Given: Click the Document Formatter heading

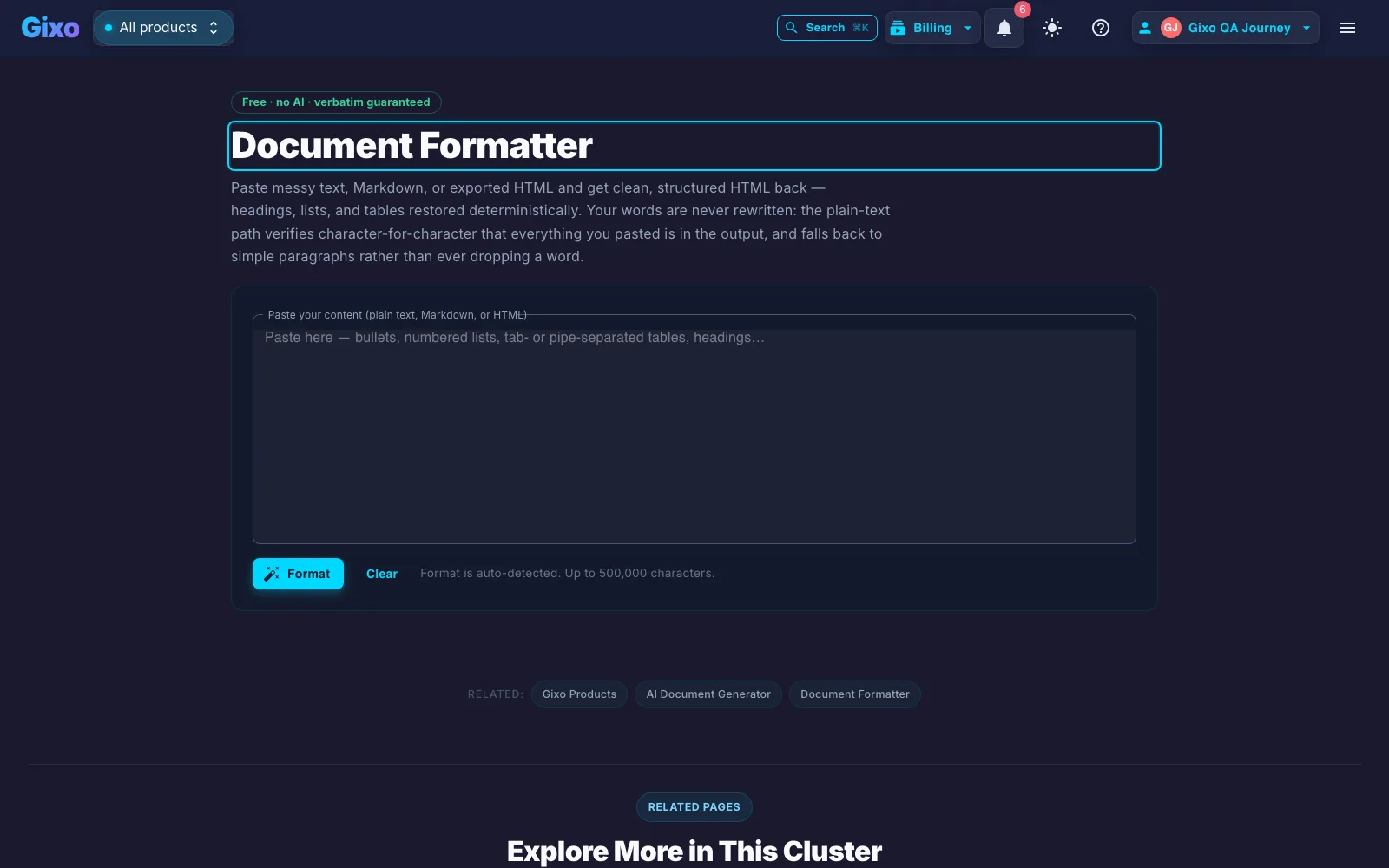Looking at the screenshot, I should pos(411,146).
